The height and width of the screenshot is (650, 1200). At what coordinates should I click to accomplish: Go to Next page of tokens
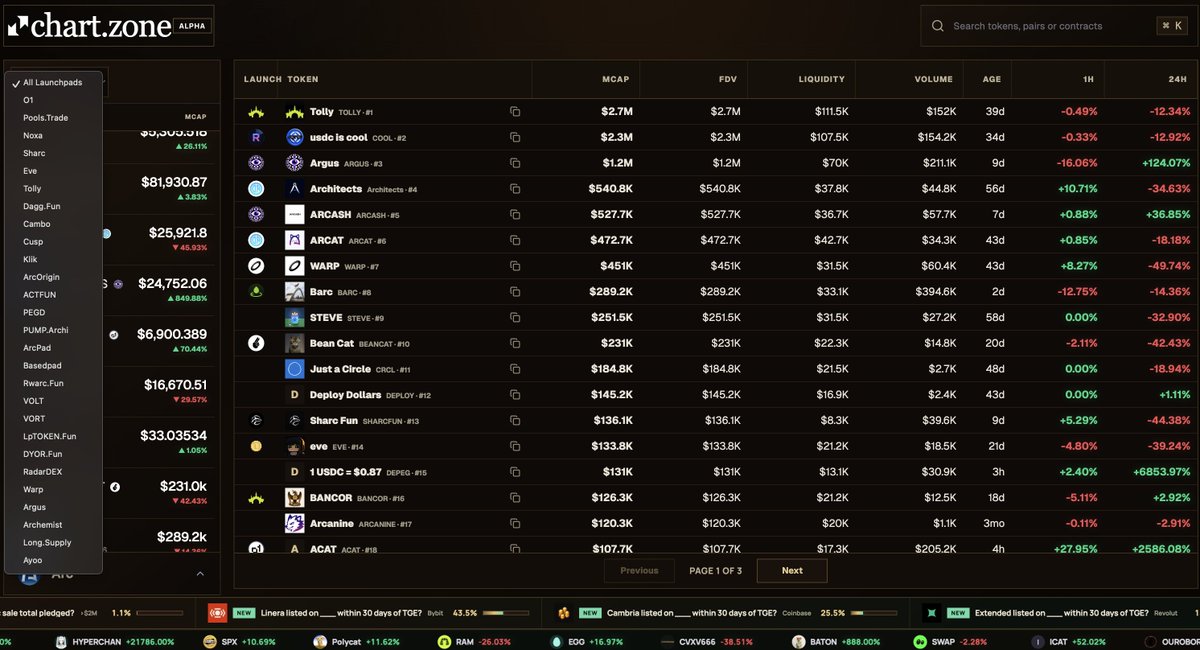pos(792,571)
